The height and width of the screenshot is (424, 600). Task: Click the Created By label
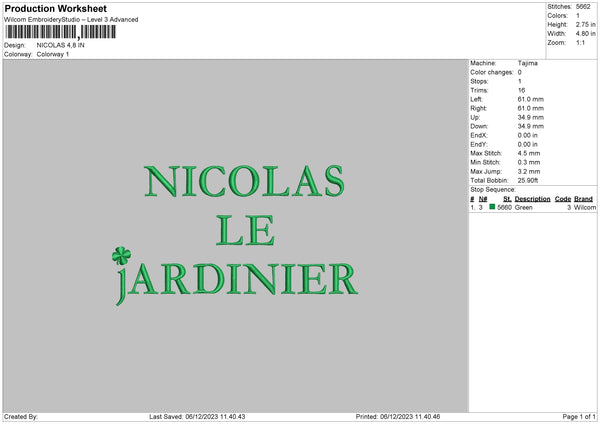tap(21, 417)
